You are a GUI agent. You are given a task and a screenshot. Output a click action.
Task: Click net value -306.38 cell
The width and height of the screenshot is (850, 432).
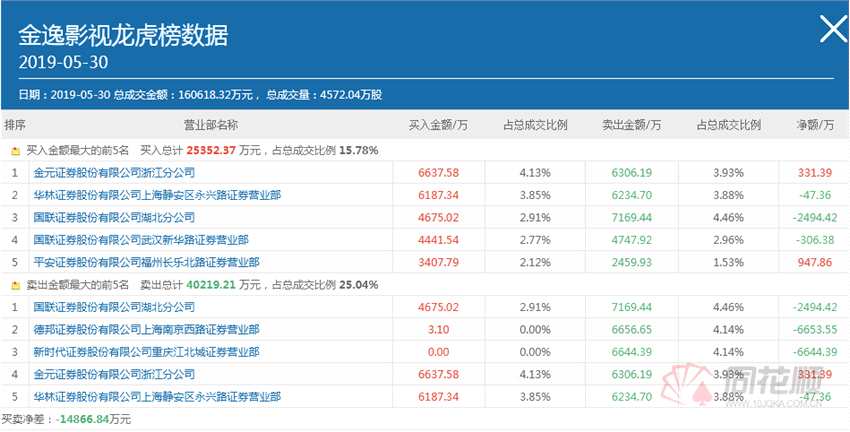(x=815, y=240)
